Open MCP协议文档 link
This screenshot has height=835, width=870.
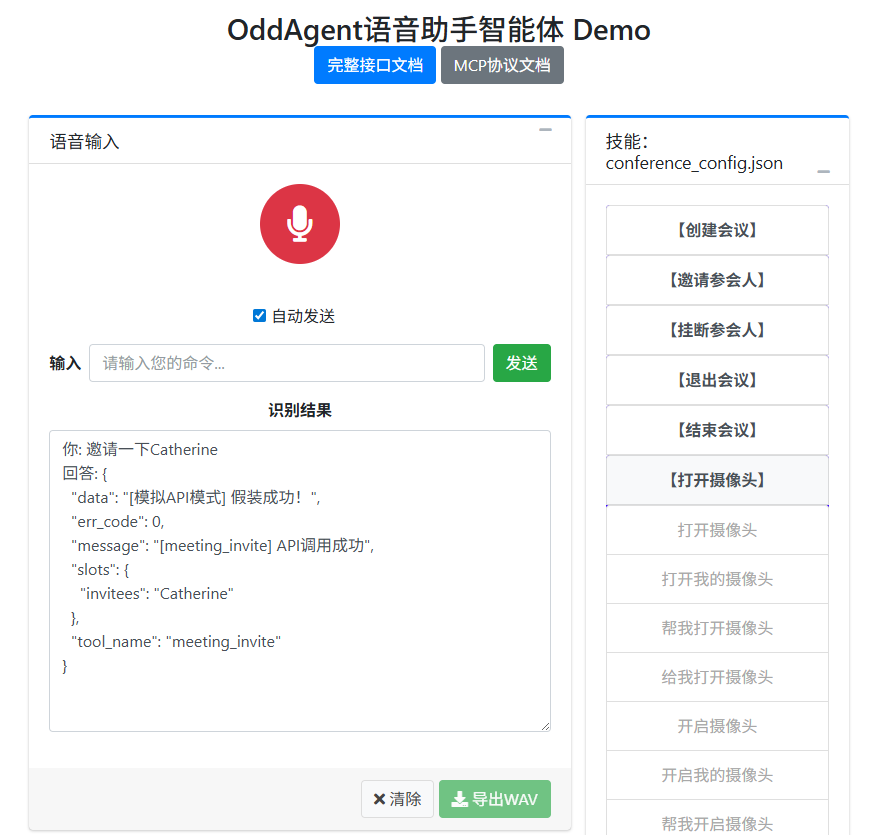pos(502,65)
